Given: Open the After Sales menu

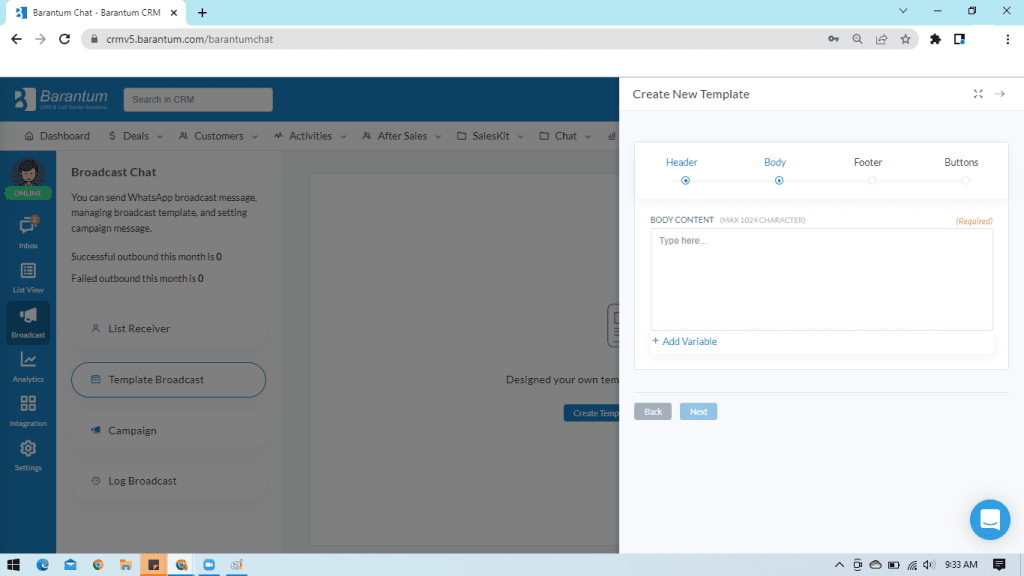Looking at the screenshot, I should pos(401,135).
